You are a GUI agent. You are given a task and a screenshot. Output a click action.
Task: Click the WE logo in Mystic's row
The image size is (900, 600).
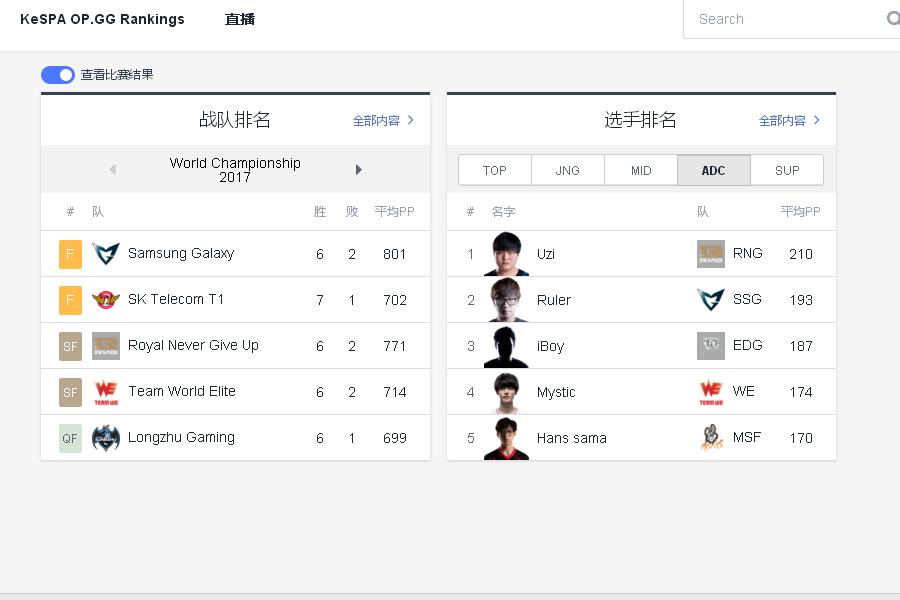coord(711,392)
